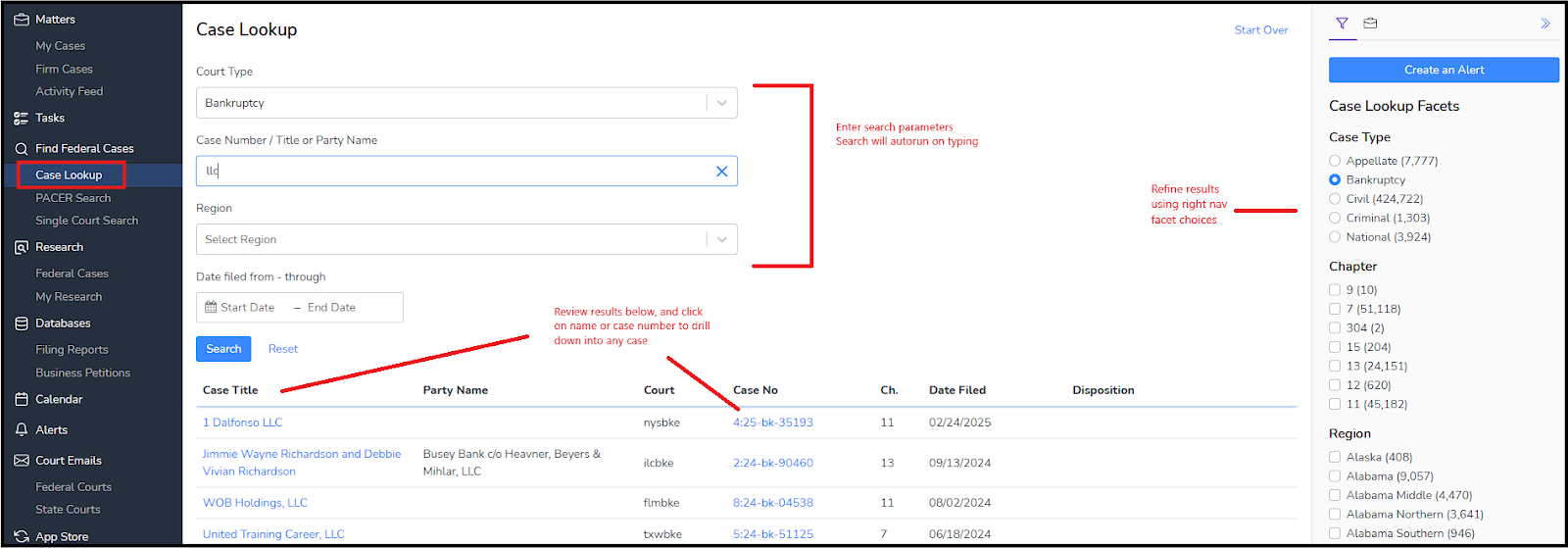Image resolution: width=1568 pixels, height=548 pixels.
Task: Open the Court Type Bankruptcy dropdown
Action: pos(466,103)
